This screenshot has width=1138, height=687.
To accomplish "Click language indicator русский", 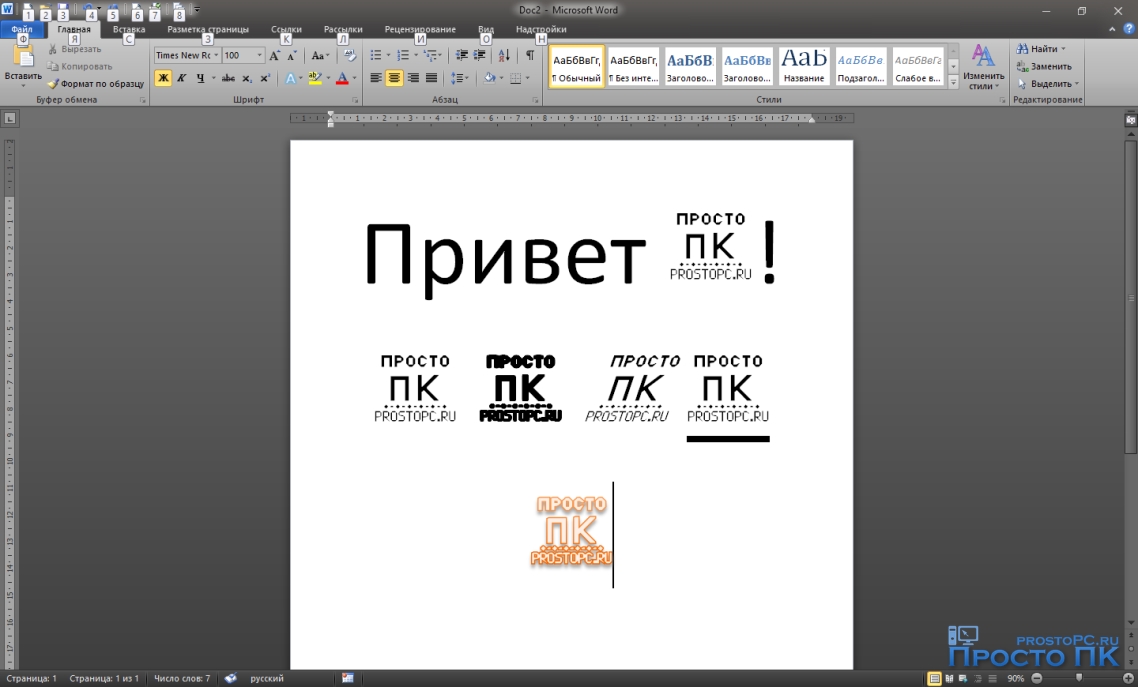I will pyautogui.click(x=267, y=678).
